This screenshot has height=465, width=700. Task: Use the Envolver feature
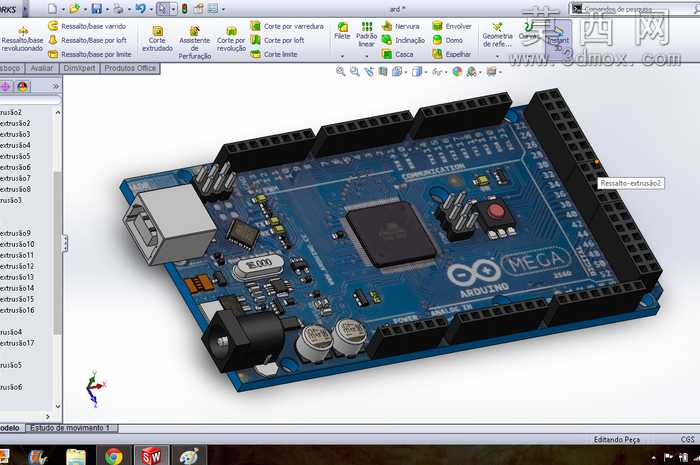tap(452, 26)
